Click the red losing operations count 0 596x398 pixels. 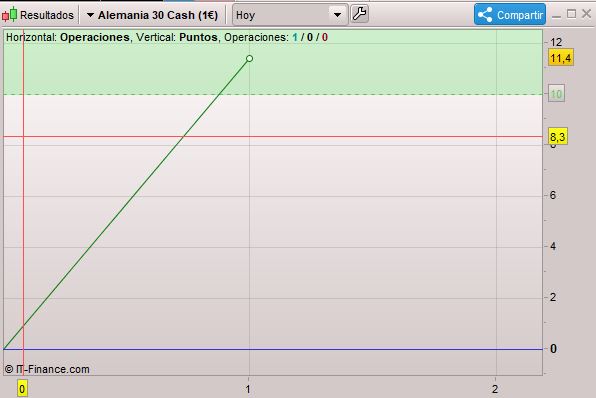[325, 37]
